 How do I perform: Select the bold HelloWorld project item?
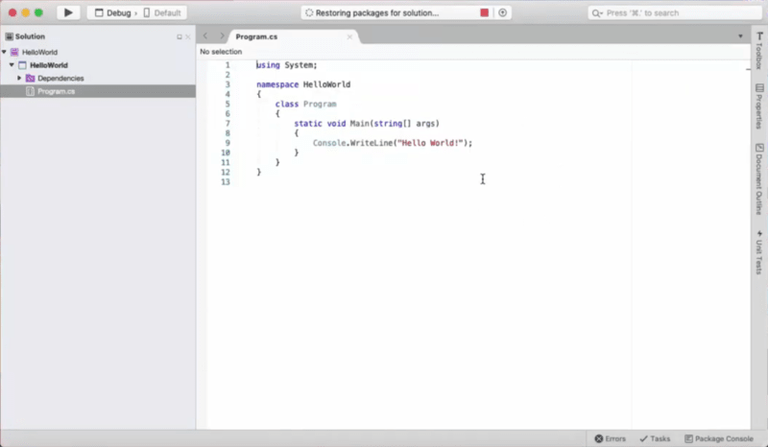tap(49, 65)
